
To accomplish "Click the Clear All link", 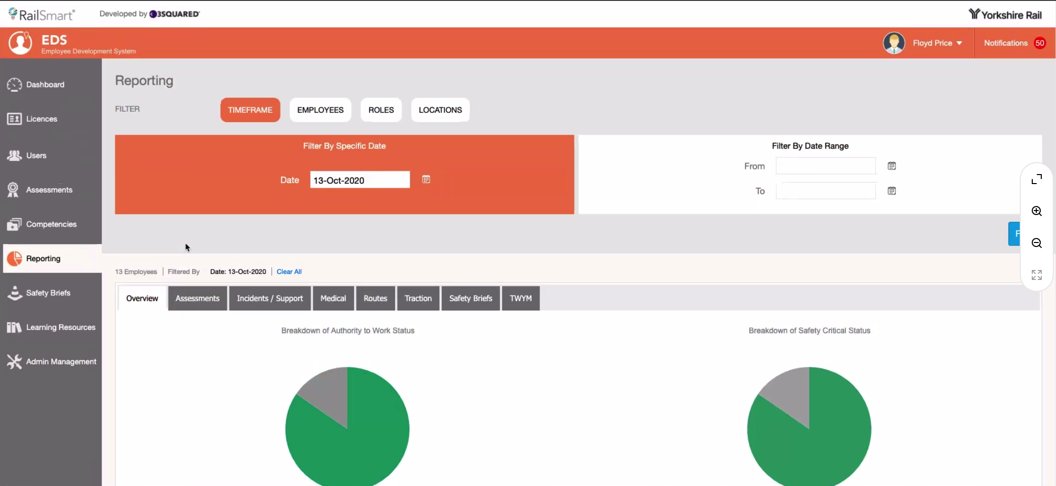I will (289, 272).
